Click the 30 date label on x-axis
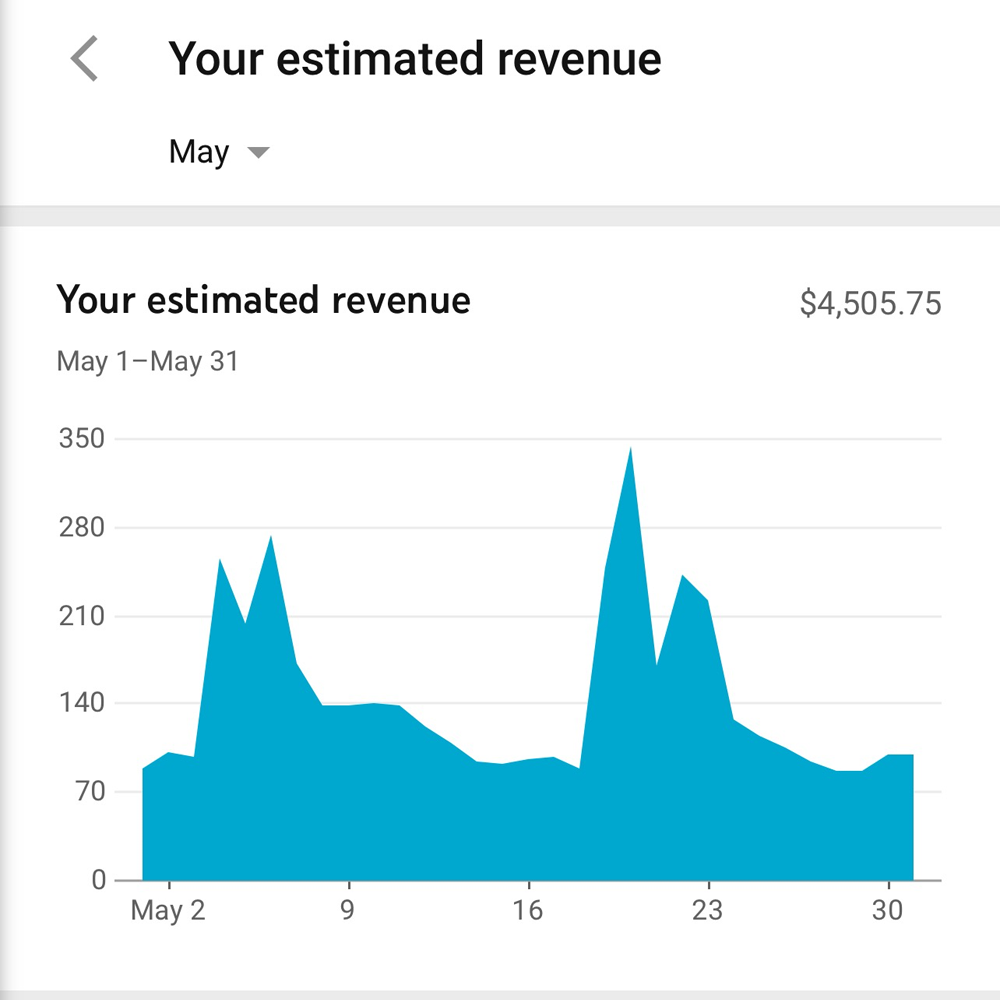 pyautogui.click(x=888, y=911)
